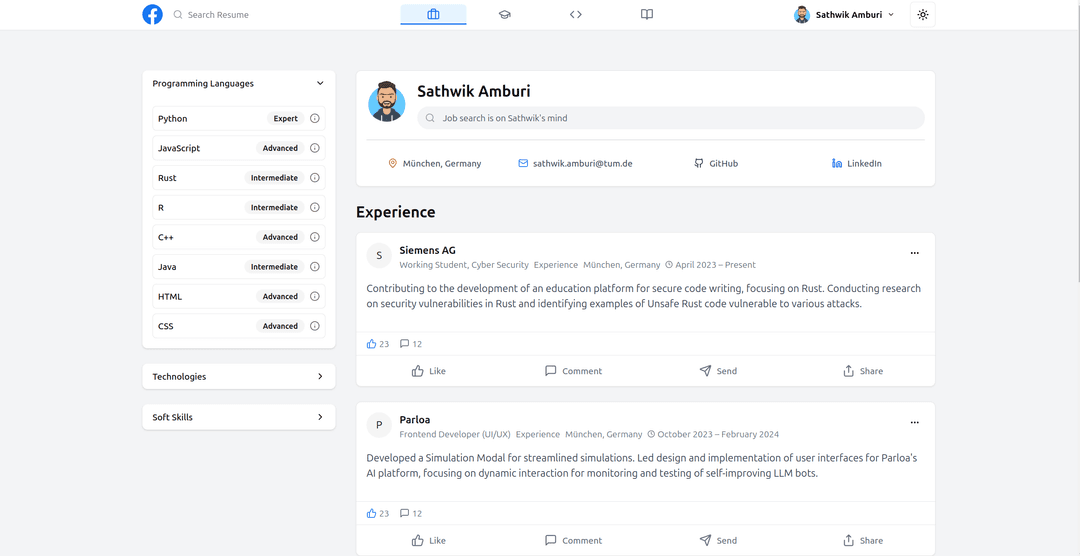Viewport: 1080px width, 556px height.
Task: Click the Advanced badge for C++
Action: click(280, 237)
